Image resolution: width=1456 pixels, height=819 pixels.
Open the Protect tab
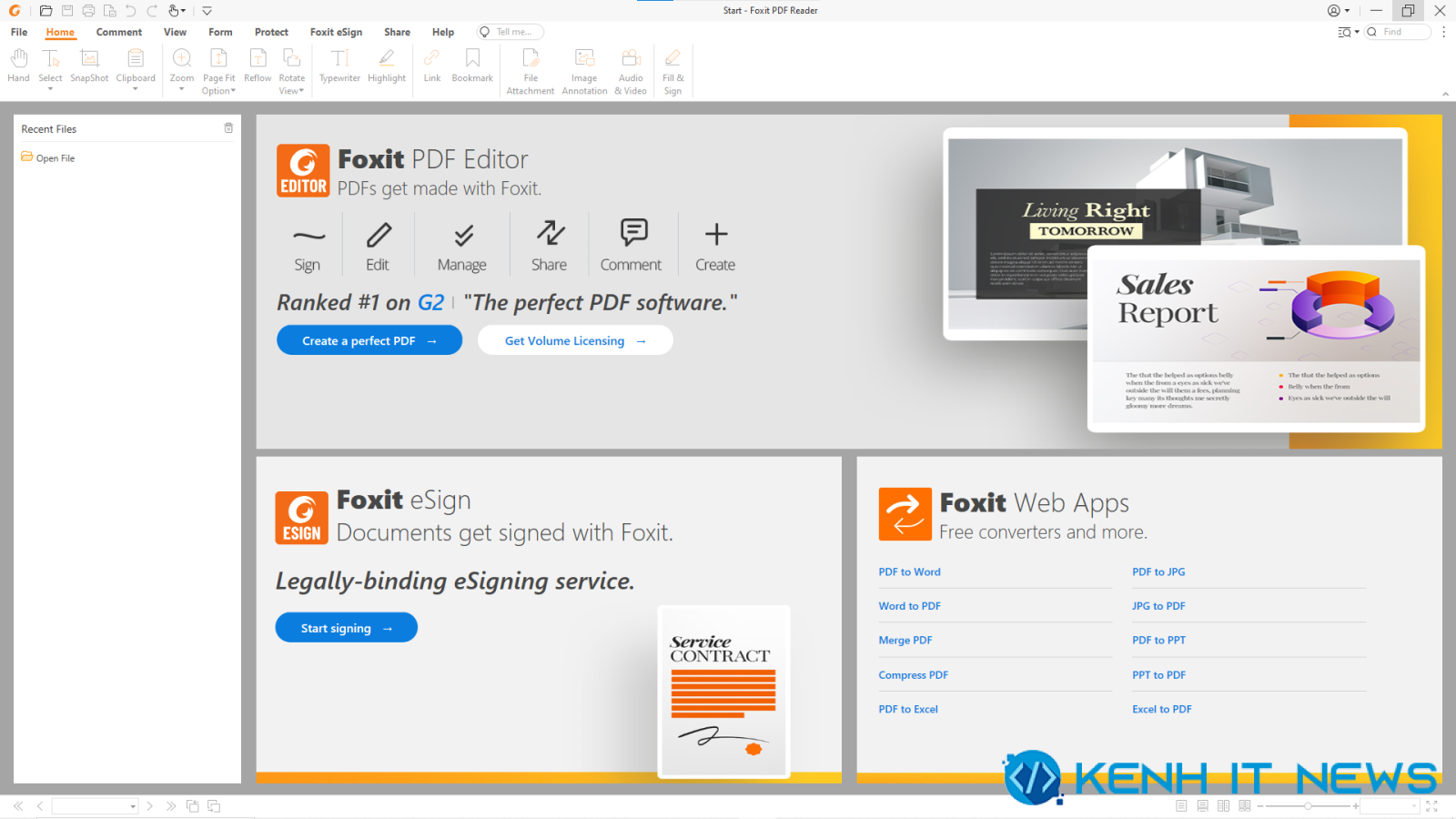tap(271, 32)
